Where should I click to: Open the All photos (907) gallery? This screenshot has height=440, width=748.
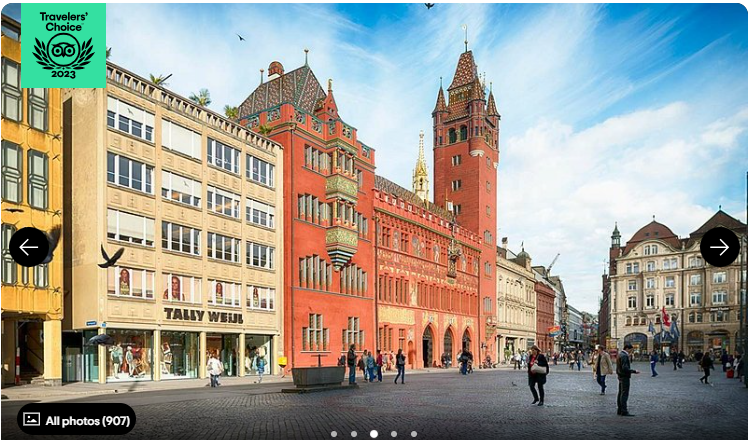click(76, 420)
